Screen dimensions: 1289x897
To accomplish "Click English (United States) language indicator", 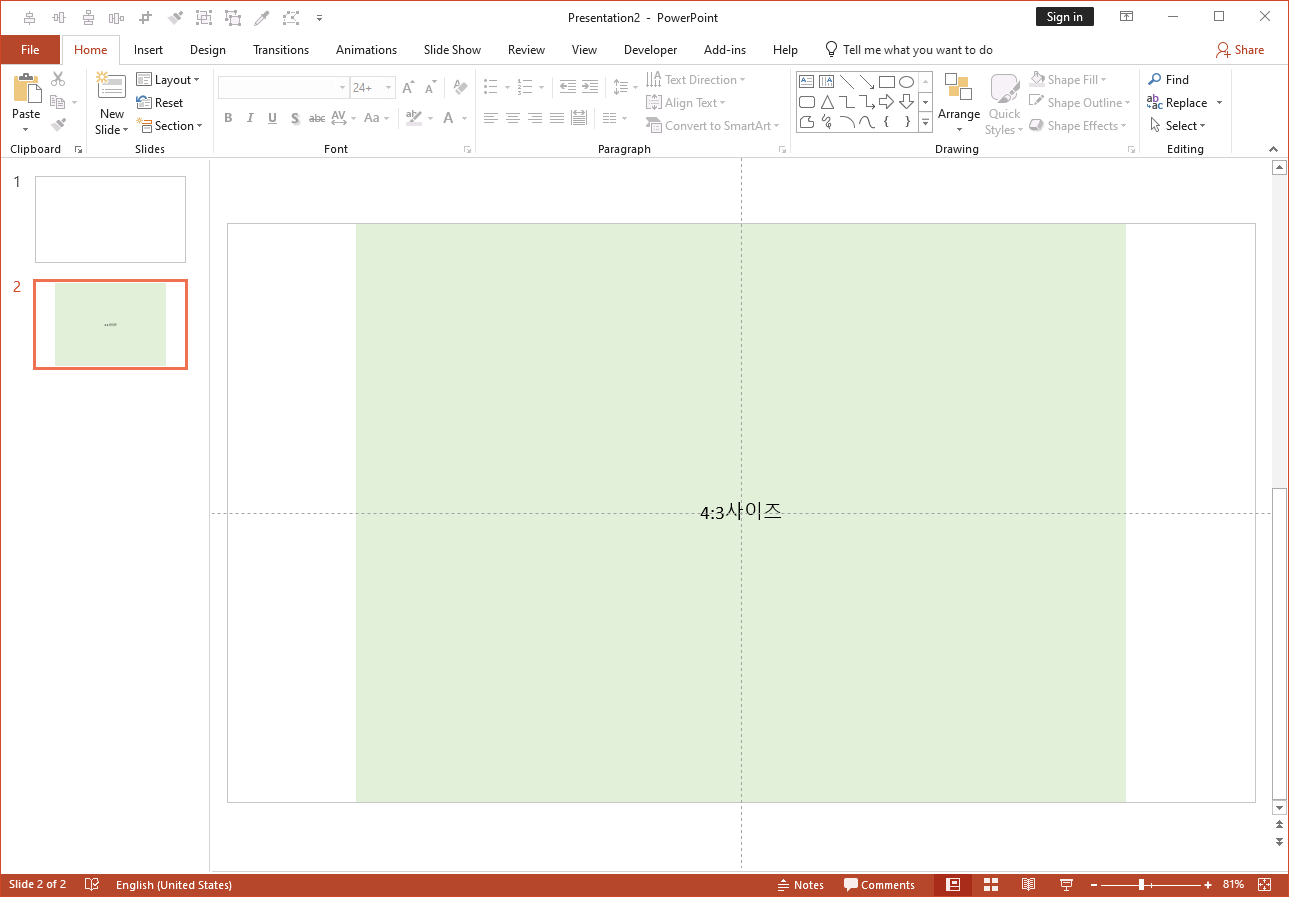I will tap(174, 885).
